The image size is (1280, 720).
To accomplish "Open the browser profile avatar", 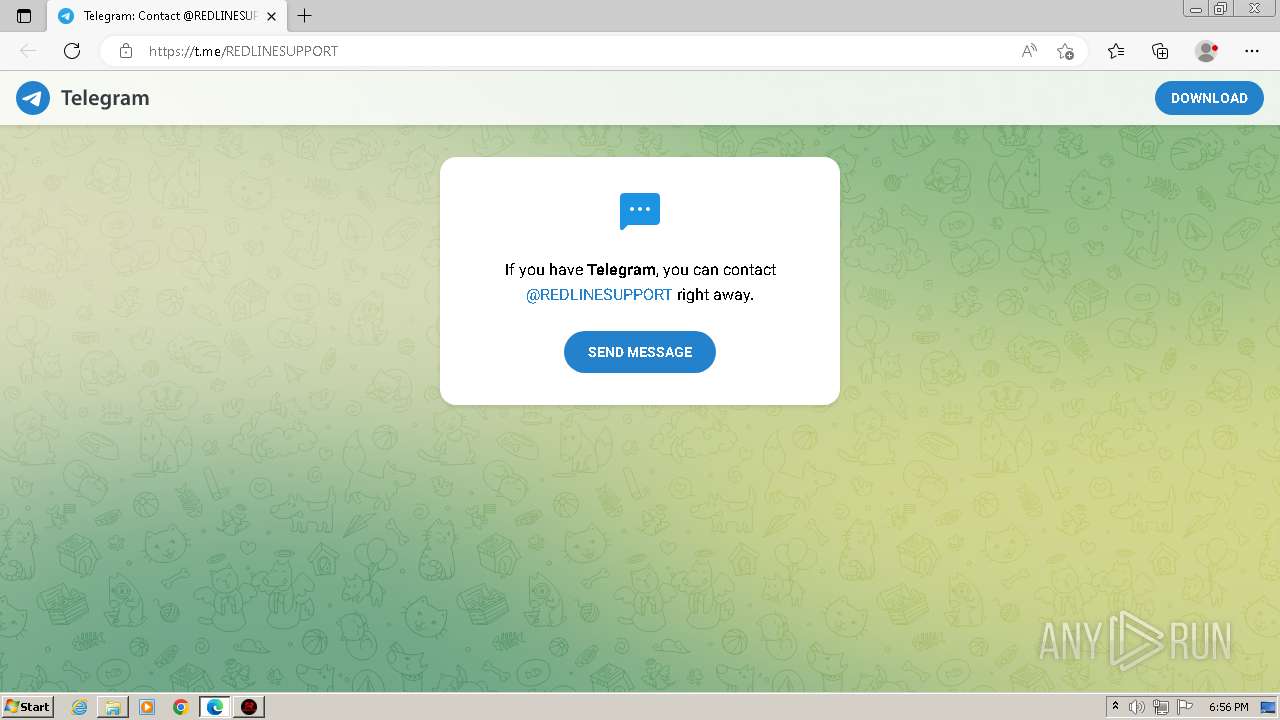I will [x=1206, y=51].
